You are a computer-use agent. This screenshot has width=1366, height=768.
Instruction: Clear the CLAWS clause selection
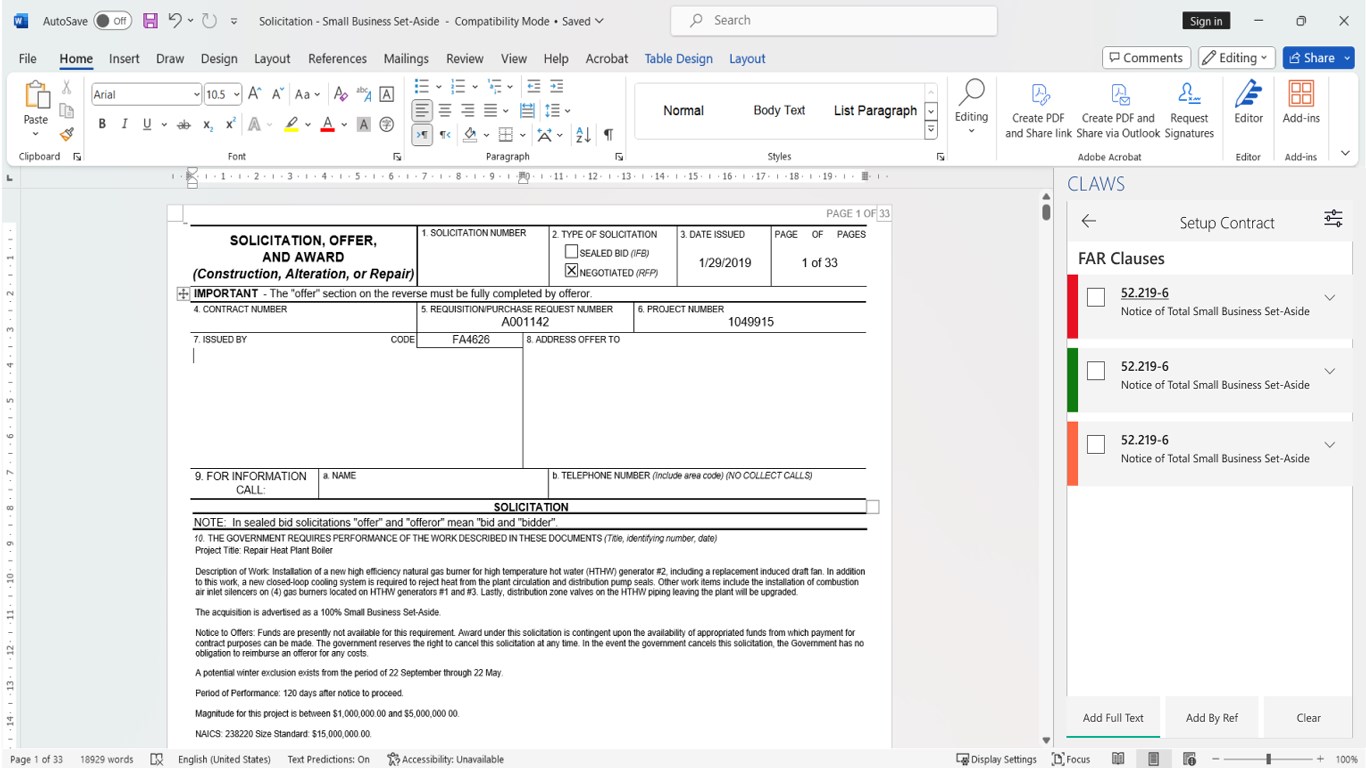[x=1308, y=717]
